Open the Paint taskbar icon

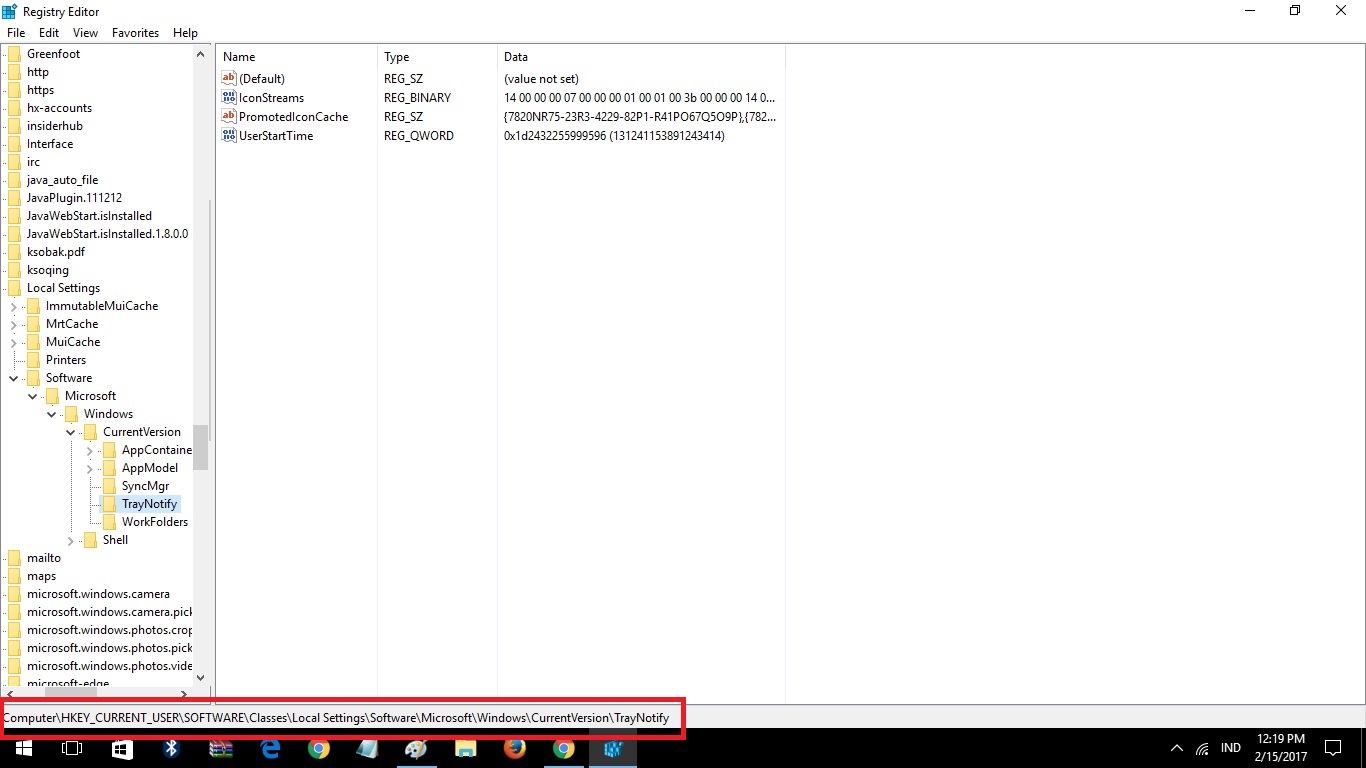point(416,748)
